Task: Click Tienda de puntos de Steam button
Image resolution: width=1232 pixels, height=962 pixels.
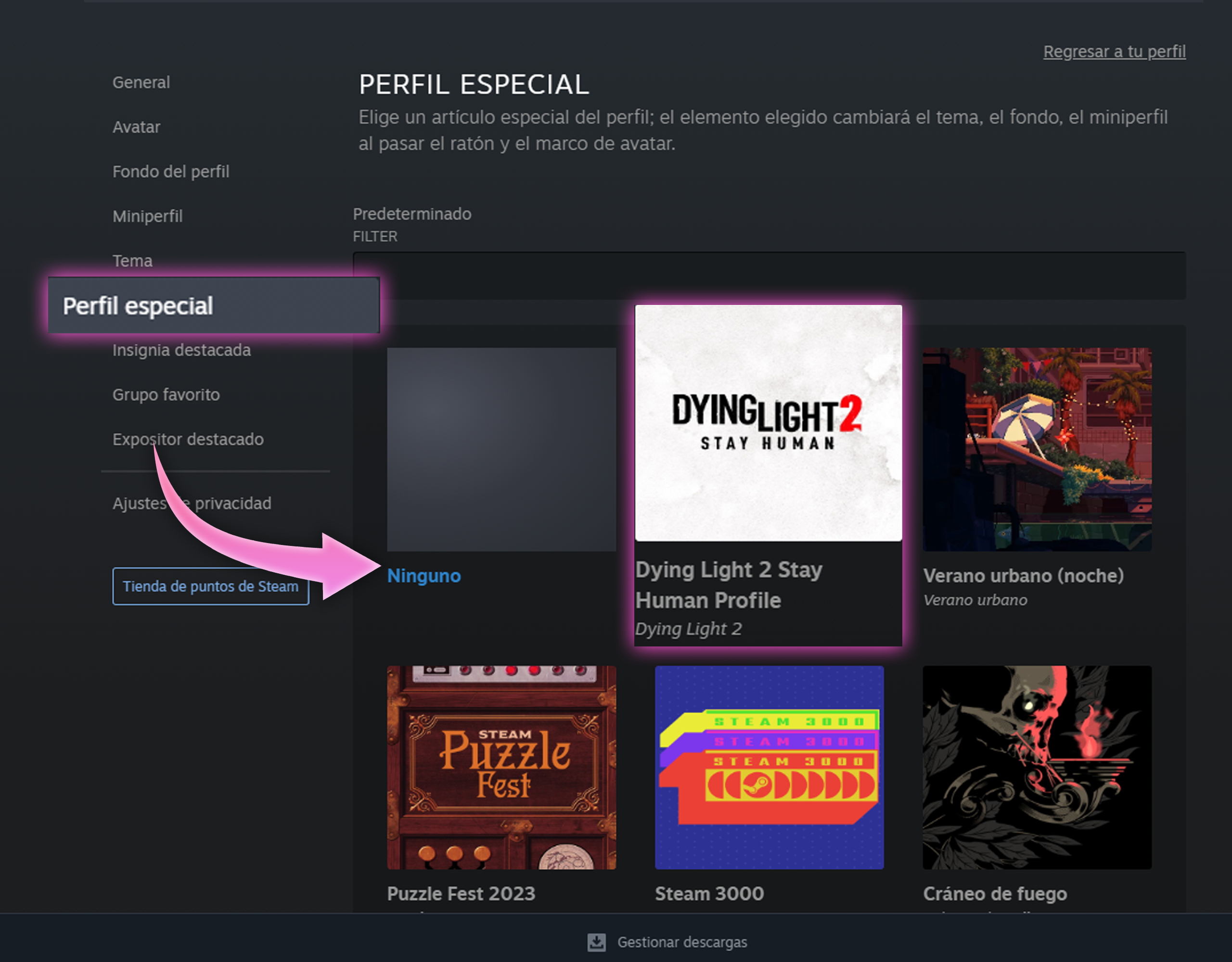Action: pyautogui.click(x=210, y=586)
